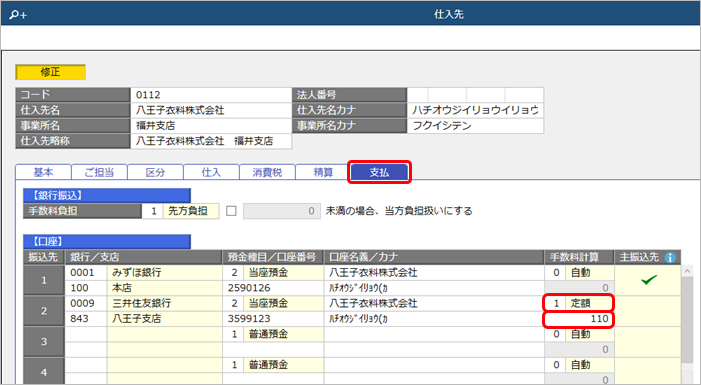
Task: Click account number 3599123
Action: (x=273, y=319)
